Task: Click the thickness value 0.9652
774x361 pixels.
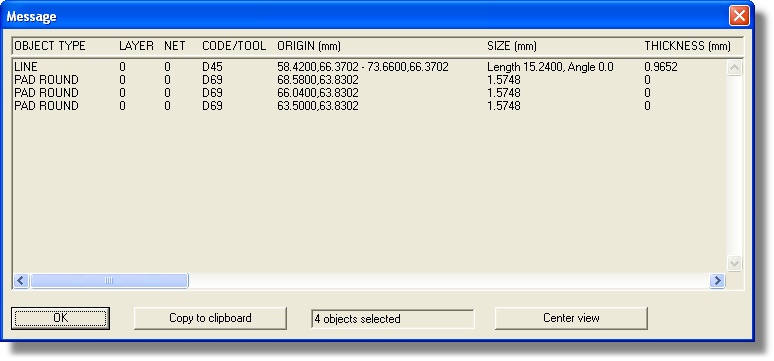Action: coord(661,67)
